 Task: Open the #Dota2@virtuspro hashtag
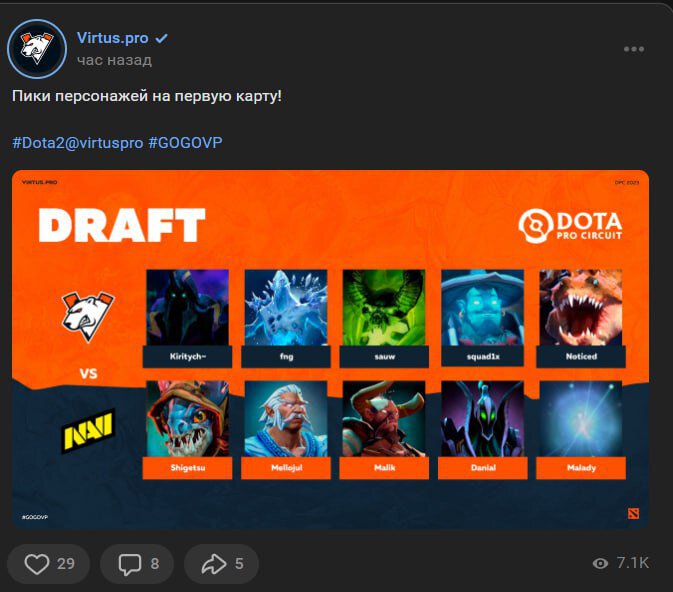pyautogui.click(x=78, y=143)
